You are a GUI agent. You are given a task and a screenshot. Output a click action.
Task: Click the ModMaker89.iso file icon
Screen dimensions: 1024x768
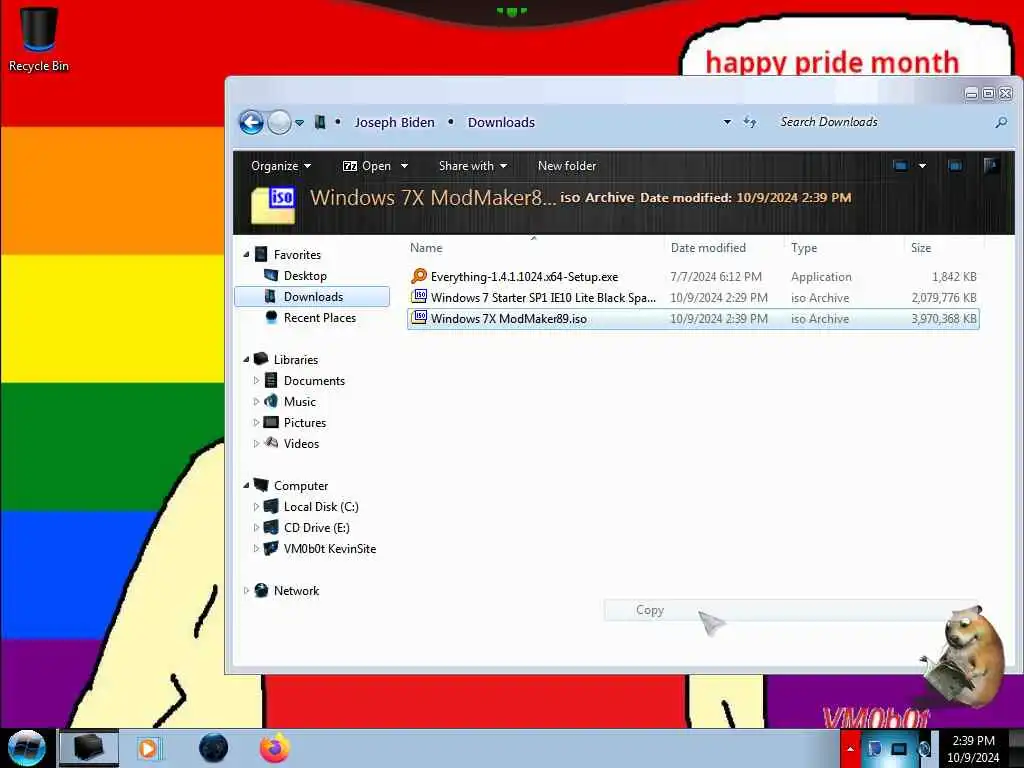tap(419, 318)
